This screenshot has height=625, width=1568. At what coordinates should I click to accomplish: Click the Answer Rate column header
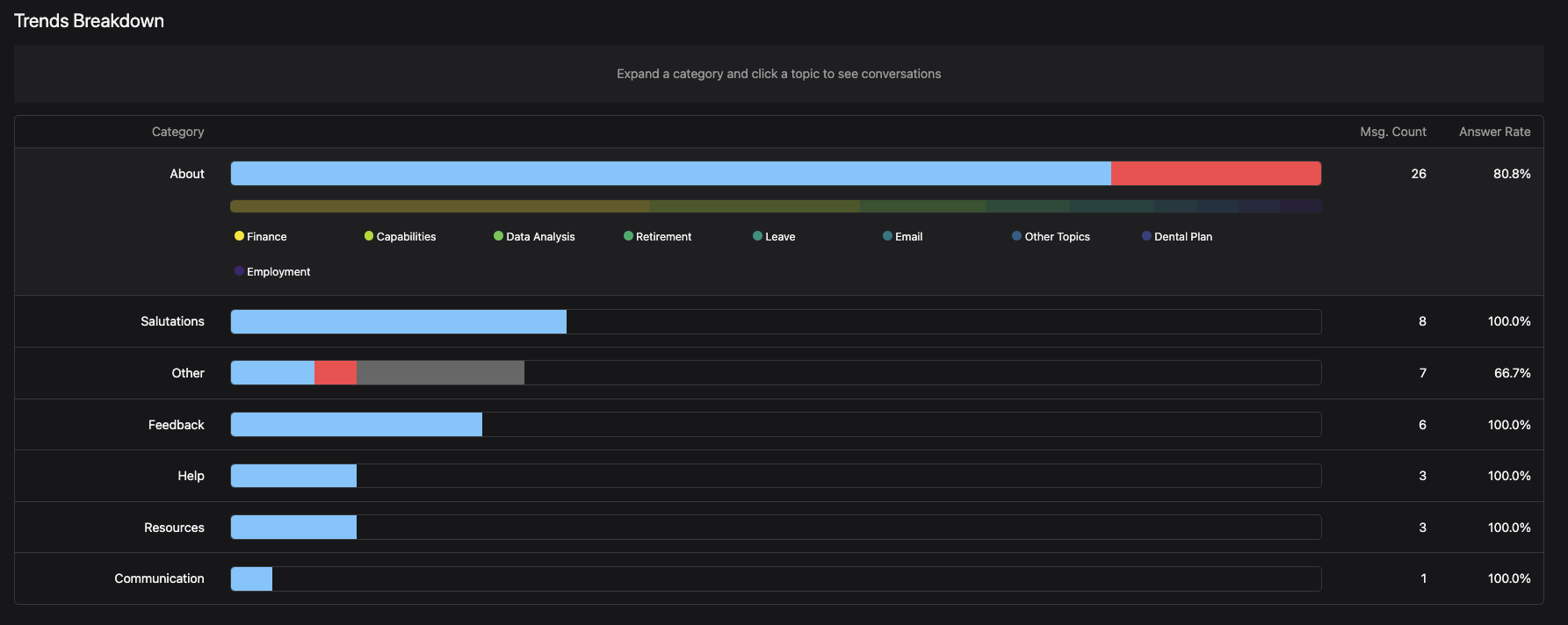tap(1494, 132)
